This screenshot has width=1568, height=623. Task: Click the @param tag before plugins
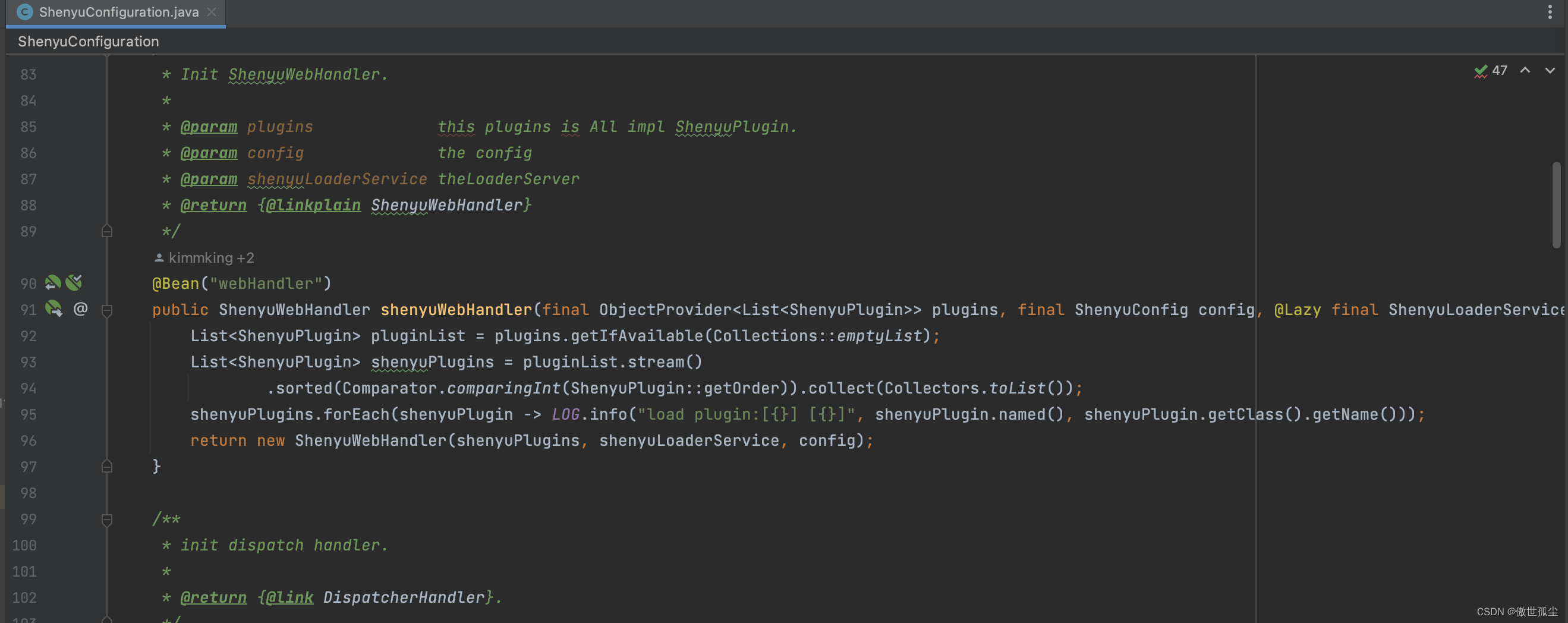coord(209,127)
